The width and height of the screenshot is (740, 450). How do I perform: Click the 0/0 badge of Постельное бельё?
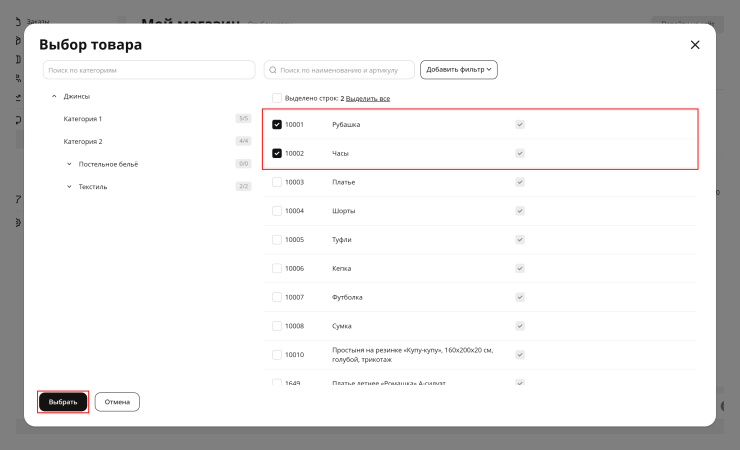pos(244,164)
